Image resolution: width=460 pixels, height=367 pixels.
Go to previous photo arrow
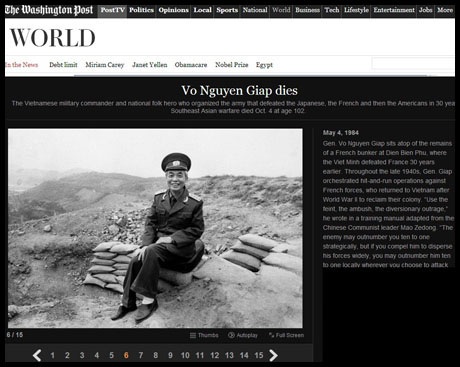pyautogui.click(x=37, y=355)
